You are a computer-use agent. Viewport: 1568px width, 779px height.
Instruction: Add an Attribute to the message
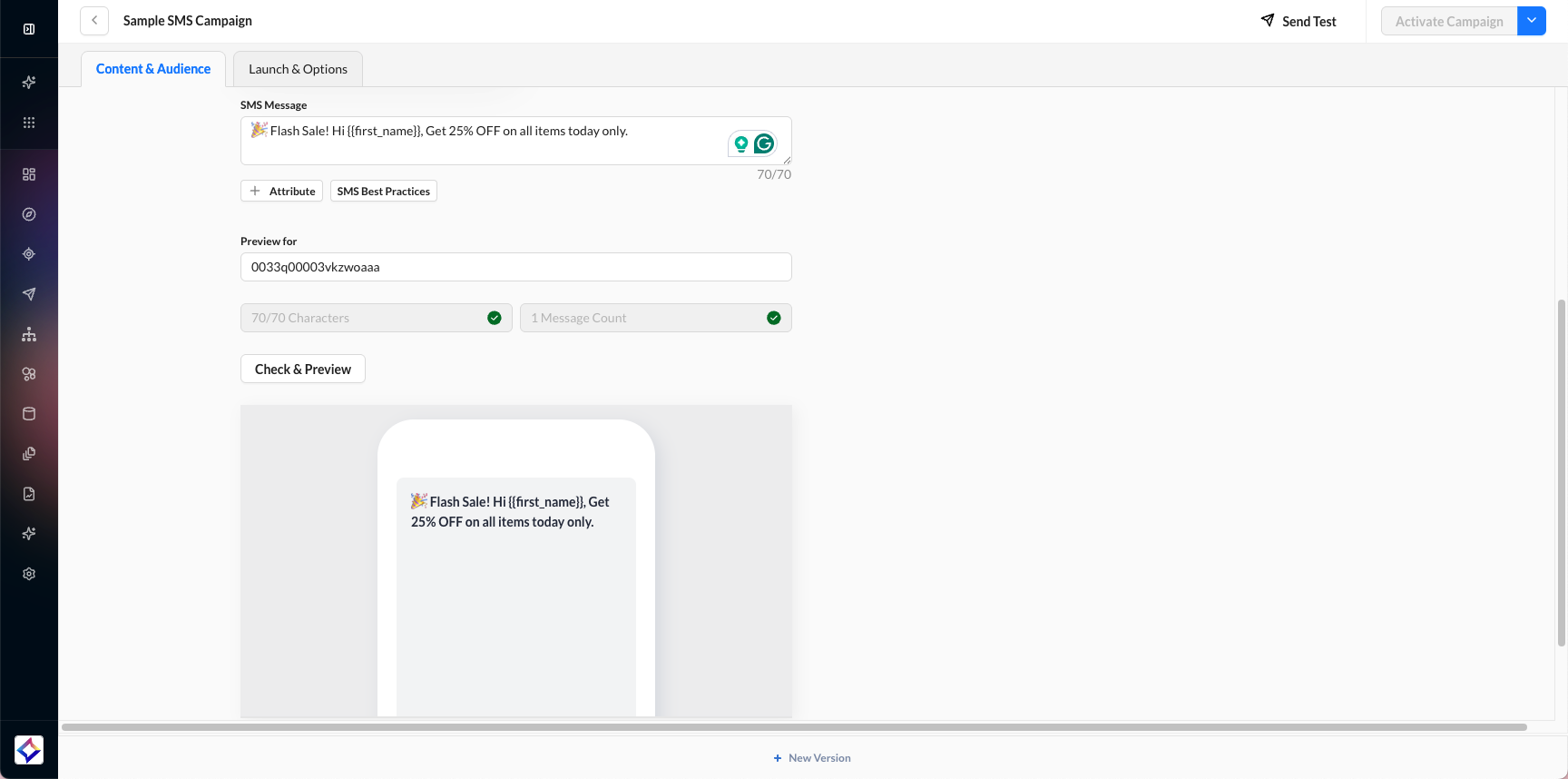point(281,191)
